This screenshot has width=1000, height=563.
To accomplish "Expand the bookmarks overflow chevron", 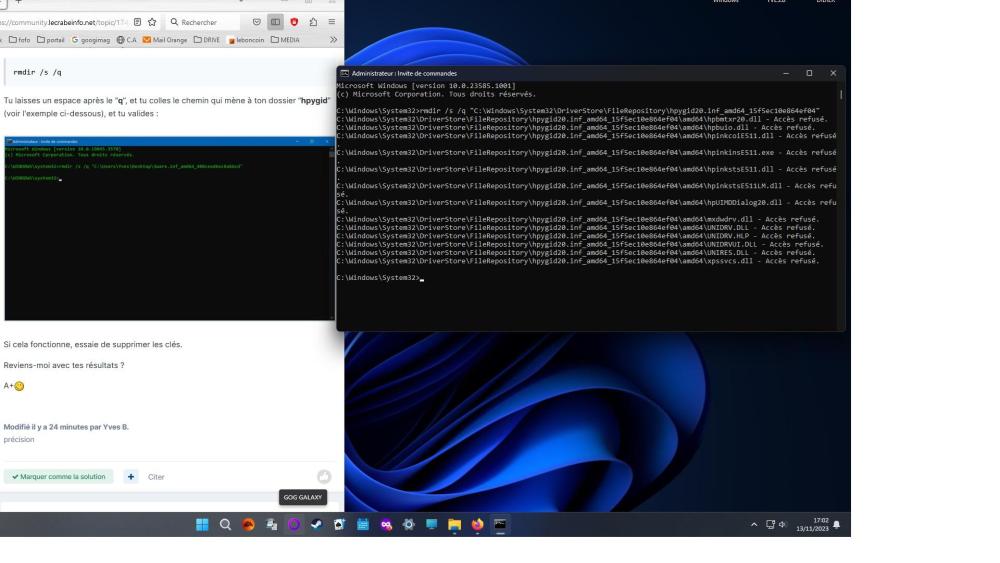I will click(333, 39).
